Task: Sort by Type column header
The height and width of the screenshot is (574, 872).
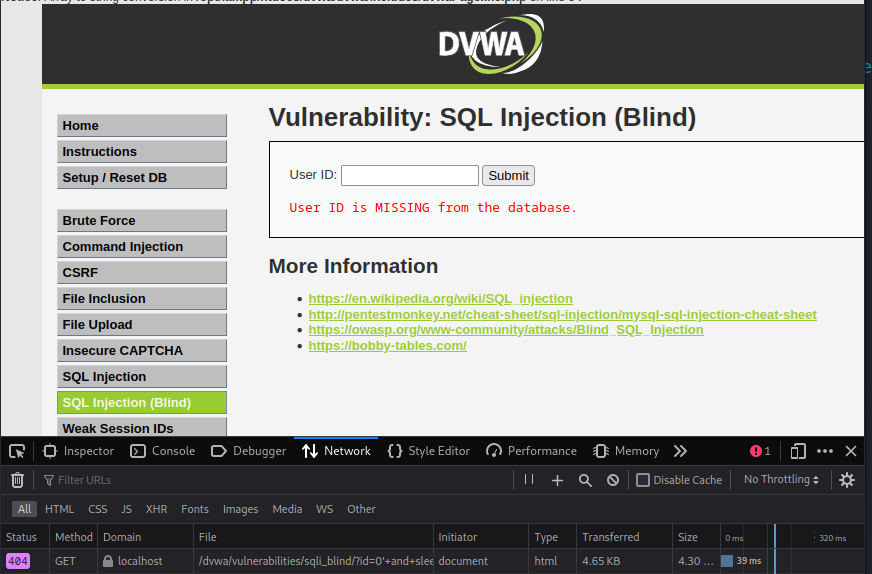Action: tap(553, 537)
